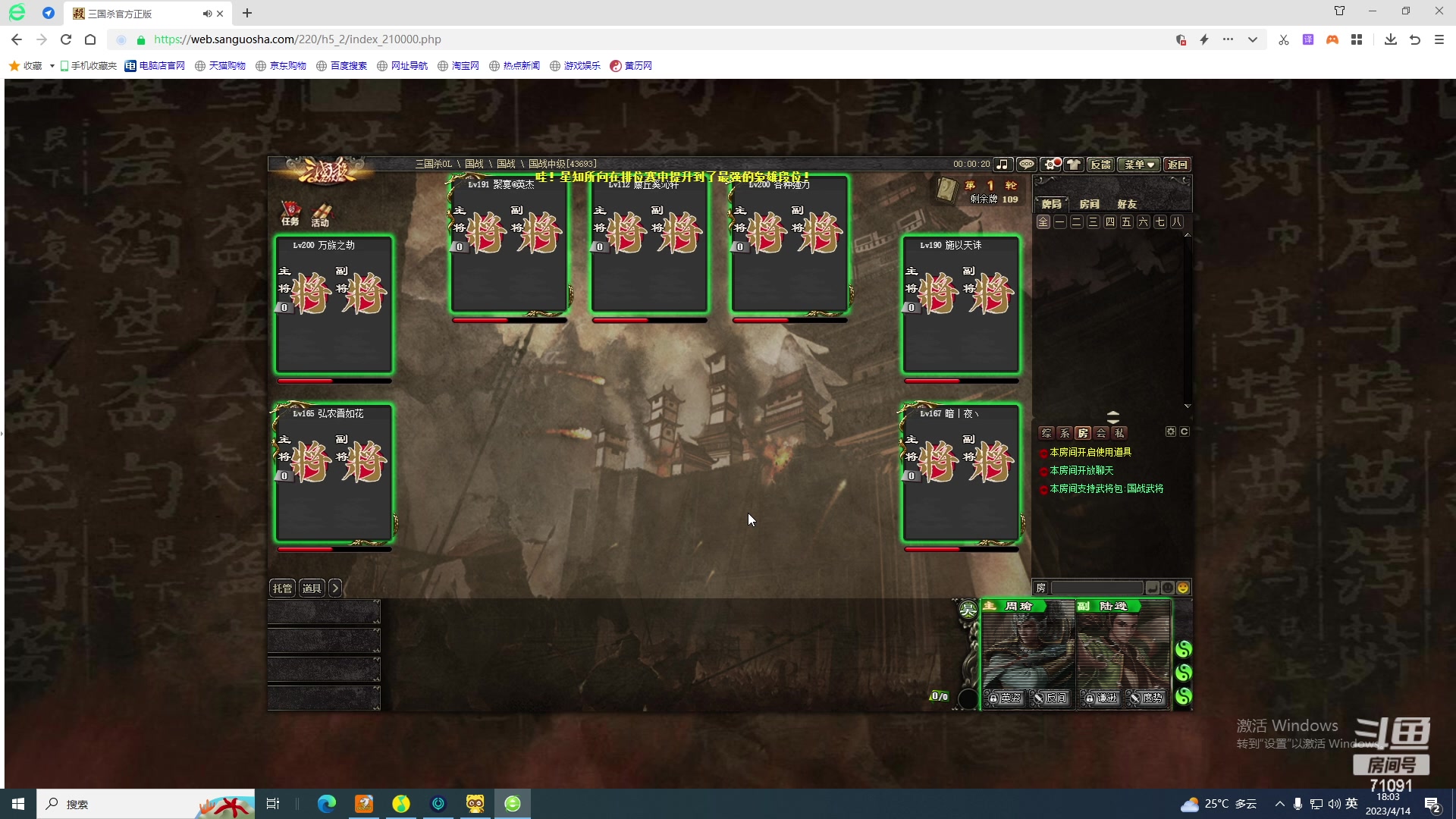Click the right panel scrollbar down arrow
Screen dimensions: 1456x819
1188,406
